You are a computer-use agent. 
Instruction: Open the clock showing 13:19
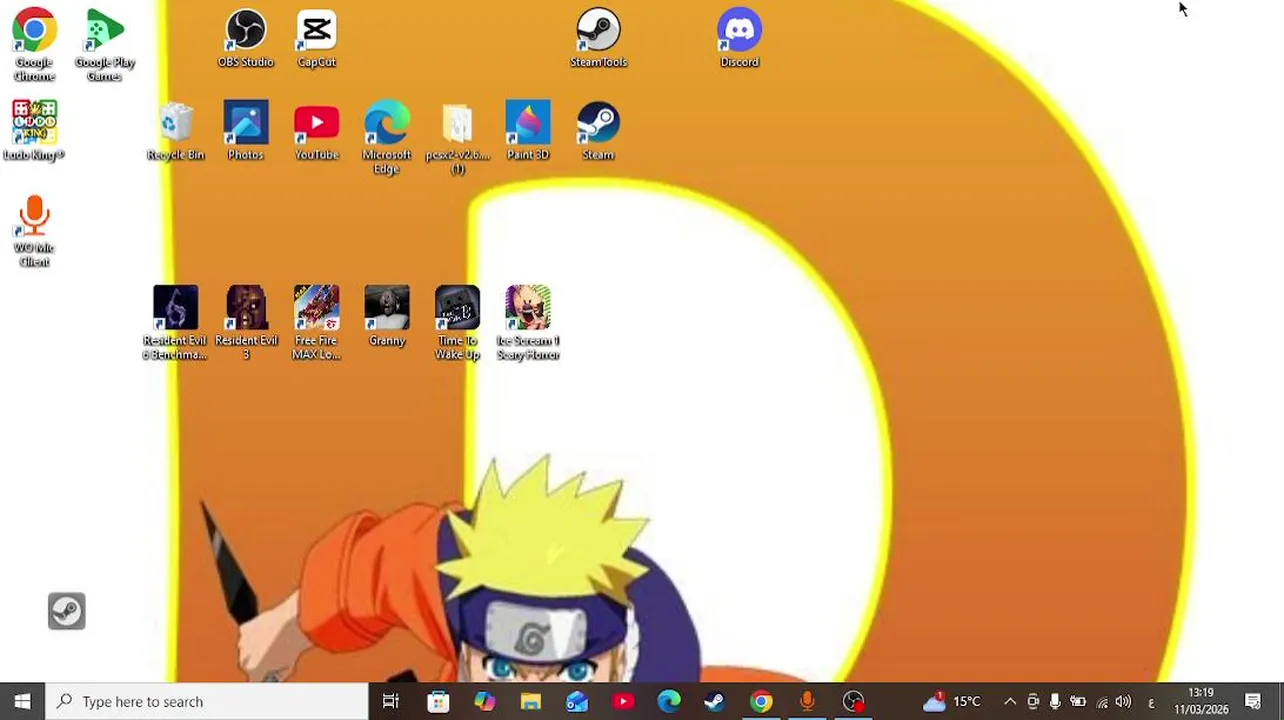click(x=1201, y=701)
